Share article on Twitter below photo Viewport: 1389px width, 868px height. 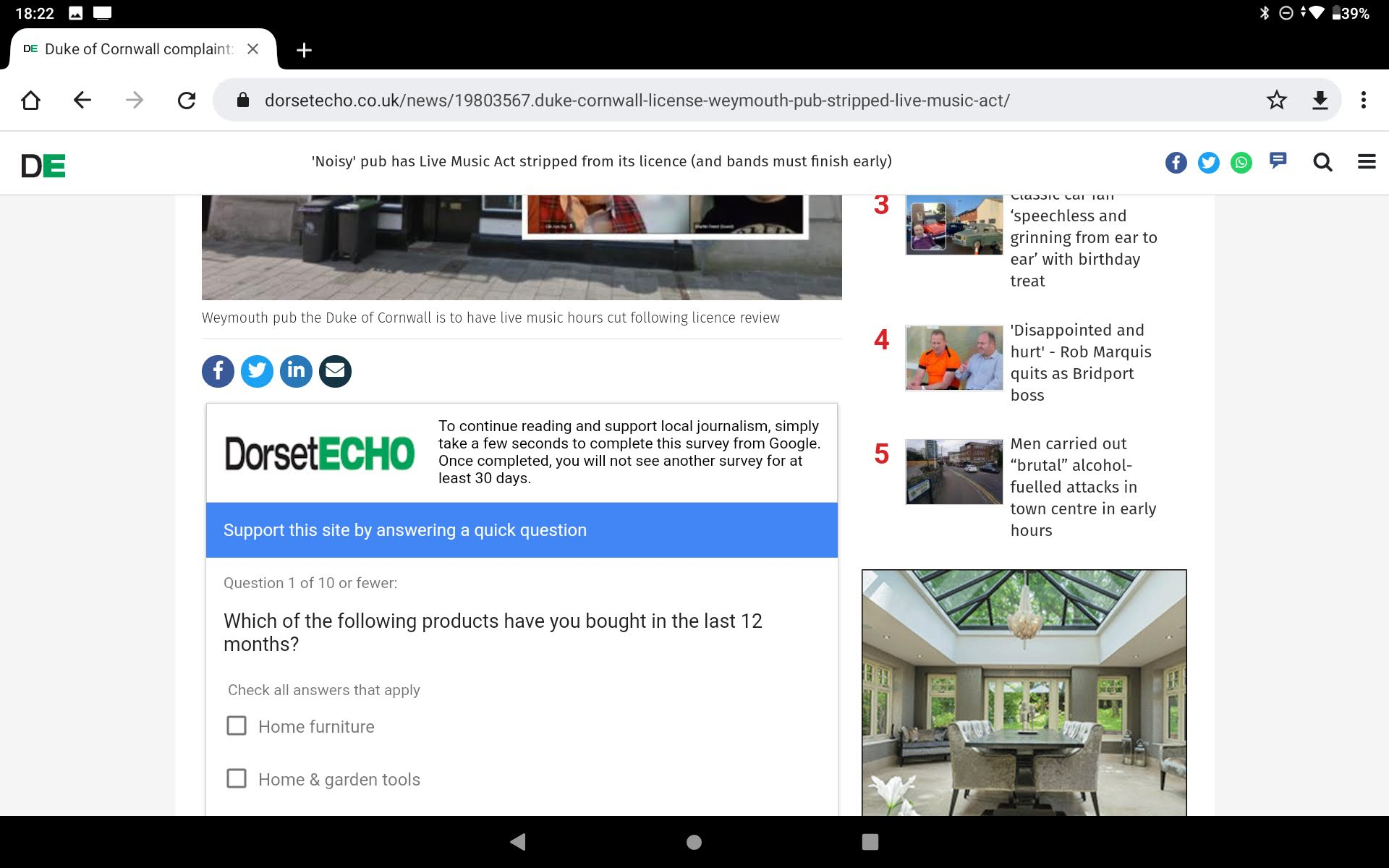pyautogui.click(x=257, y=371)
